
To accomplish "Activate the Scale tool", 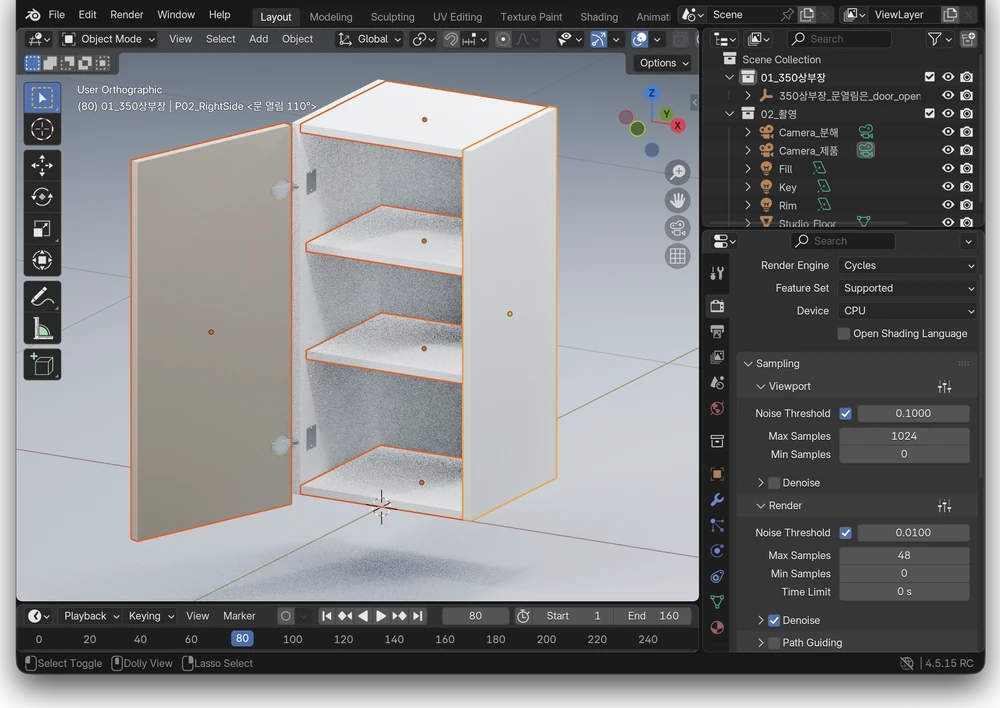I will point(42,229).
